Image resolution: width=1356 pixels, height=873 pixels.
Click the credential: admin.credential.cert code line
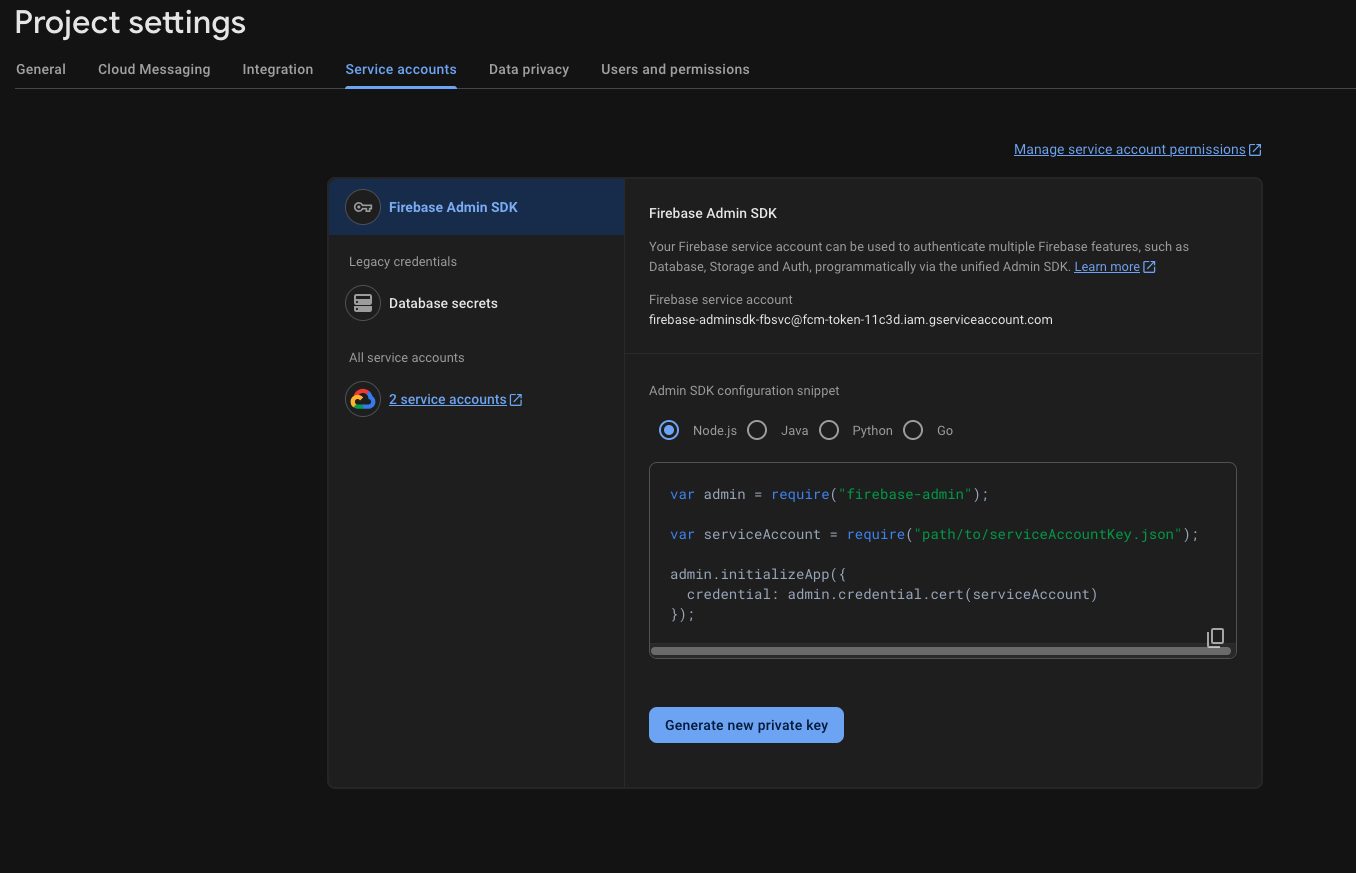point(892,594)
